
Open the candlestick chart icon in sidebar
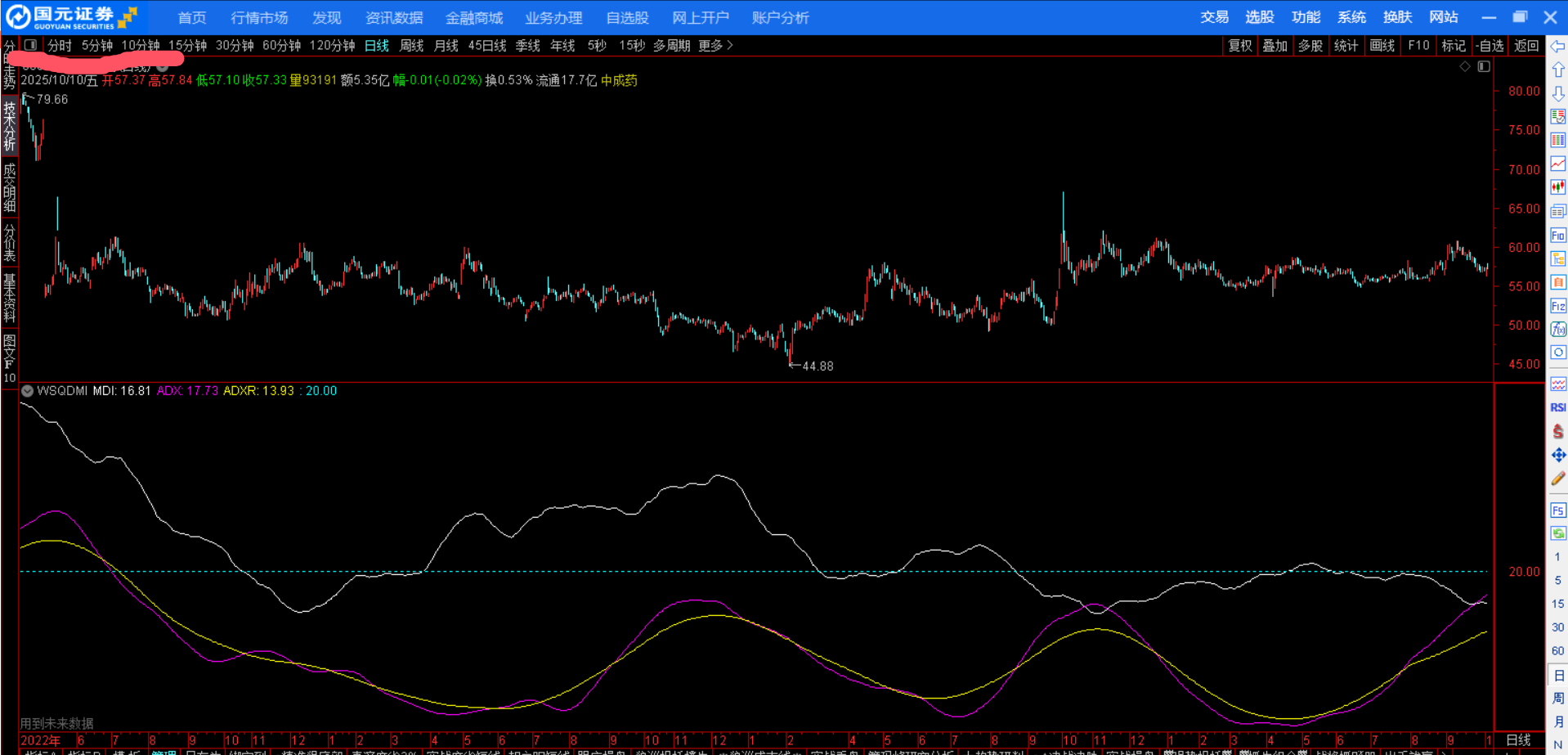[x=1558, y=187]
